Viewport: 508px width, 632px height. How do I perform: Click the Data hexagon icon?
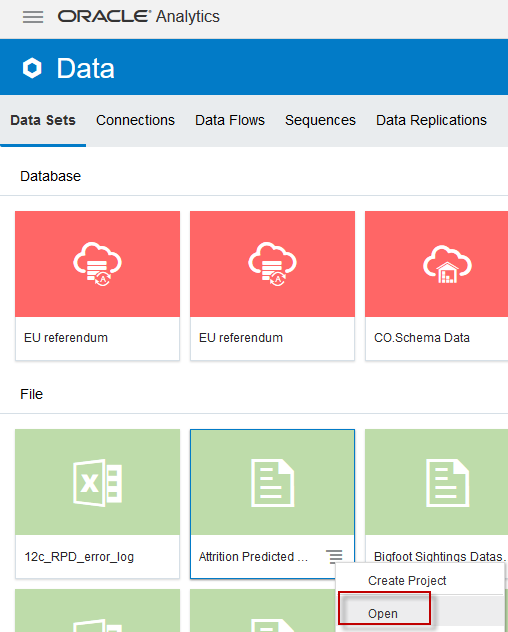pos(32,68)
